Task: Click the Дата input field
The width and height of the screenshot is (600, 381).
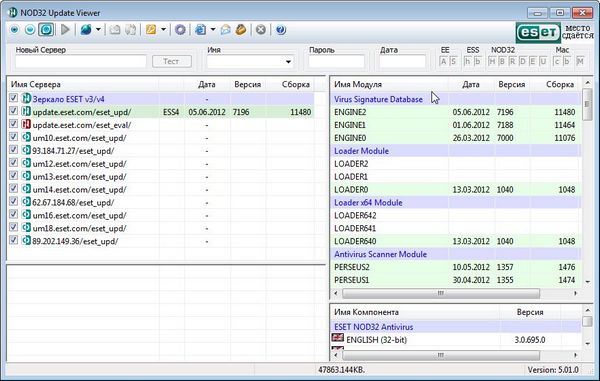Action: [x=402, y=62]
